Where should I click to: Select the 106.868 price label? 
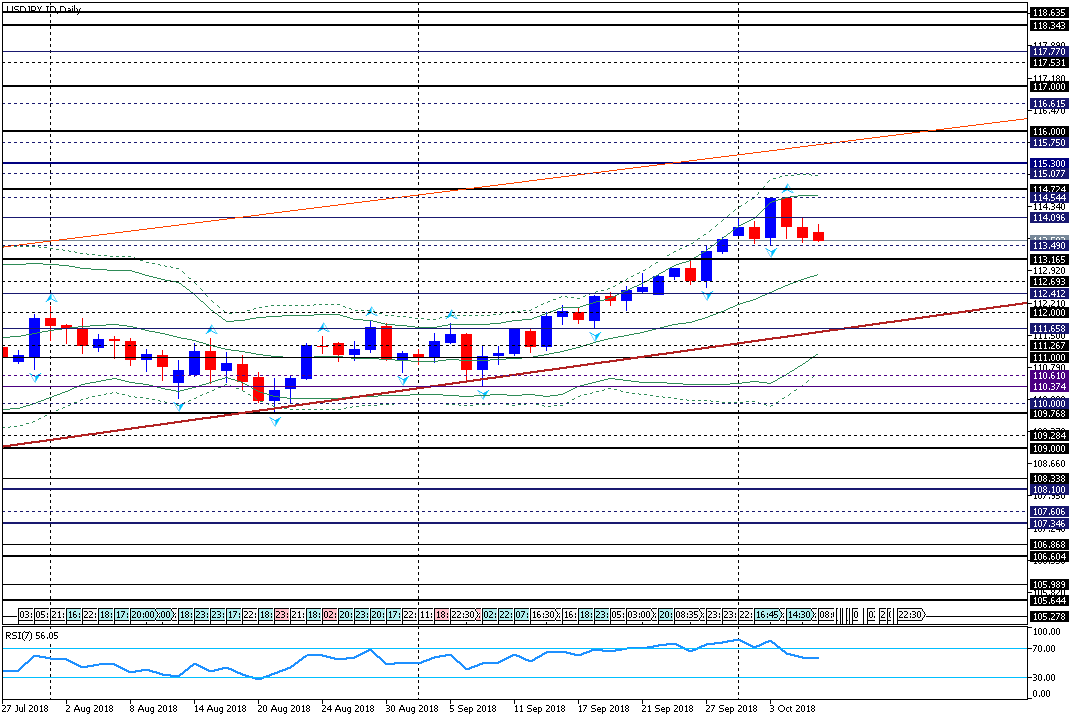pos(1049,545)
